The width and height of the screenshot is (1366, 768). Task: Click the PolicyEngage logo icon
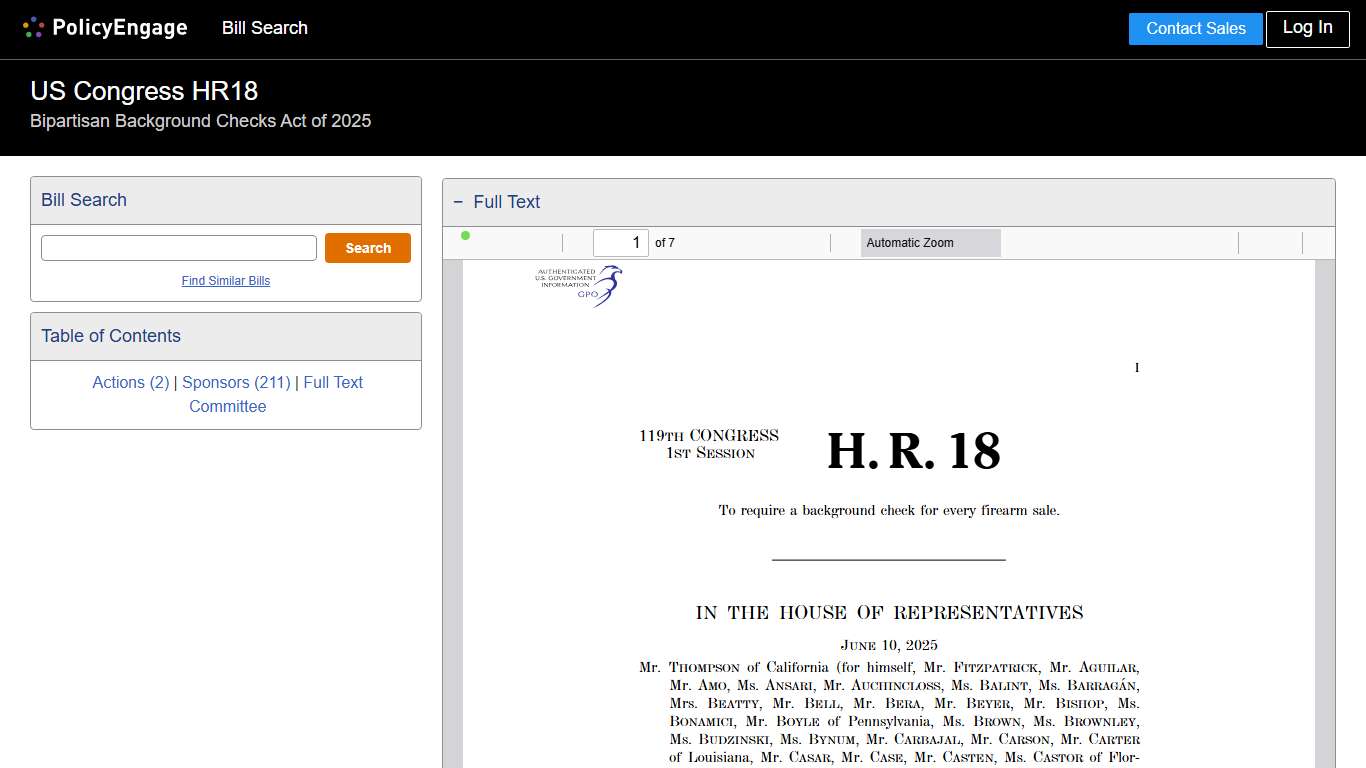(x=33, y=27)
